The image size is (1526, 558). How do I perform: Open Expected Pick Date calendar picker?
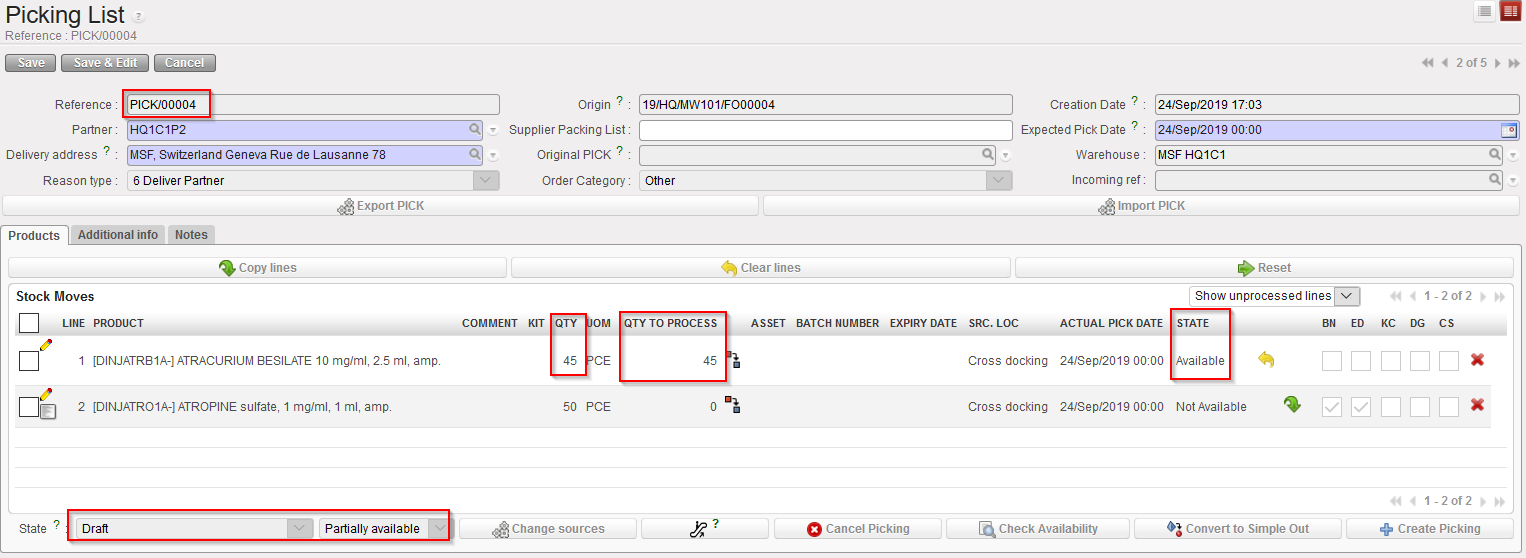pyautogui.click(x=1508, y=130)
